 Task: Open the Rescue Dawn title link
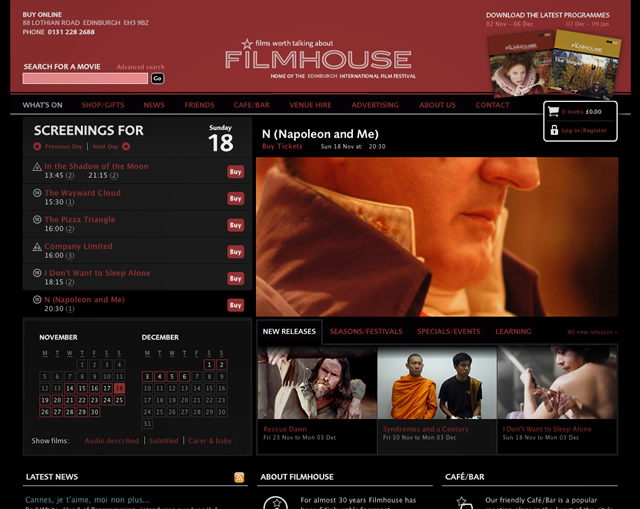[x=285, y=429]
